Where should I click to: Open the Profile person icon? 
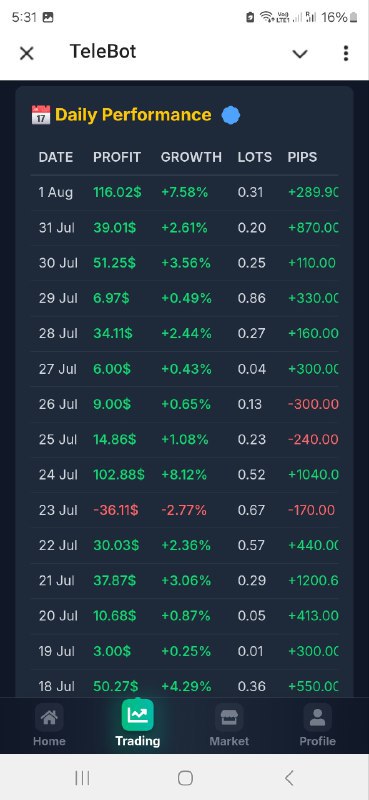[x=317, y=717]
